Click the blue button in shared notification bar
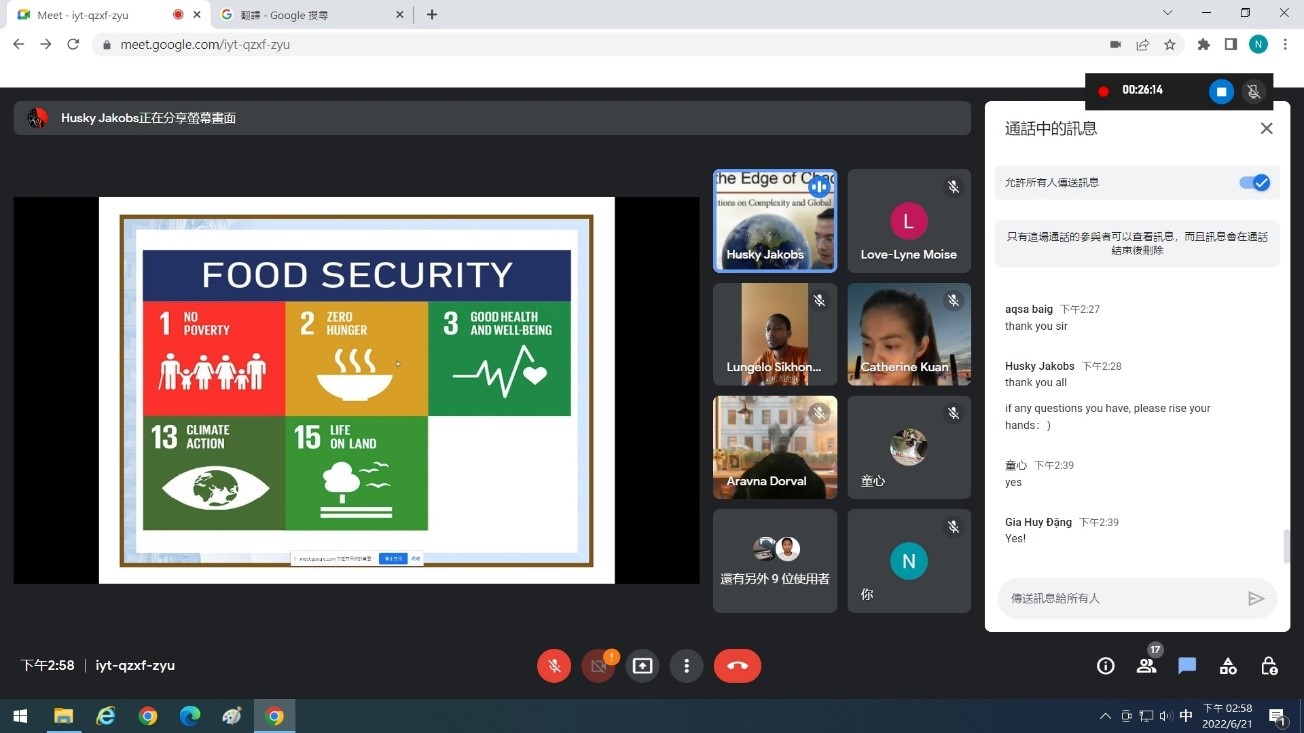Screen dimensions: 1304x733 pyautogui.click(x=393, y=558)
